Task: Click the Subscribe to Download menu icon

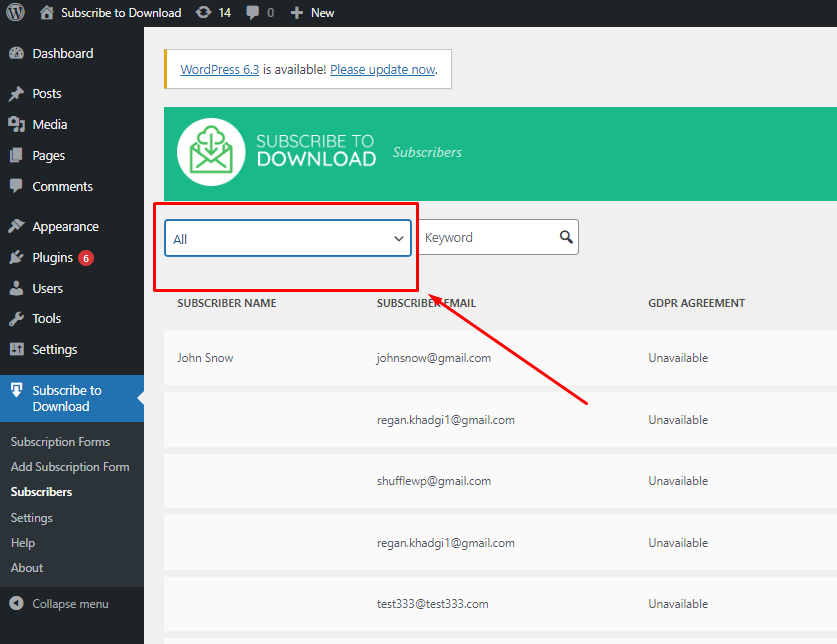Action: pos(17,390)
